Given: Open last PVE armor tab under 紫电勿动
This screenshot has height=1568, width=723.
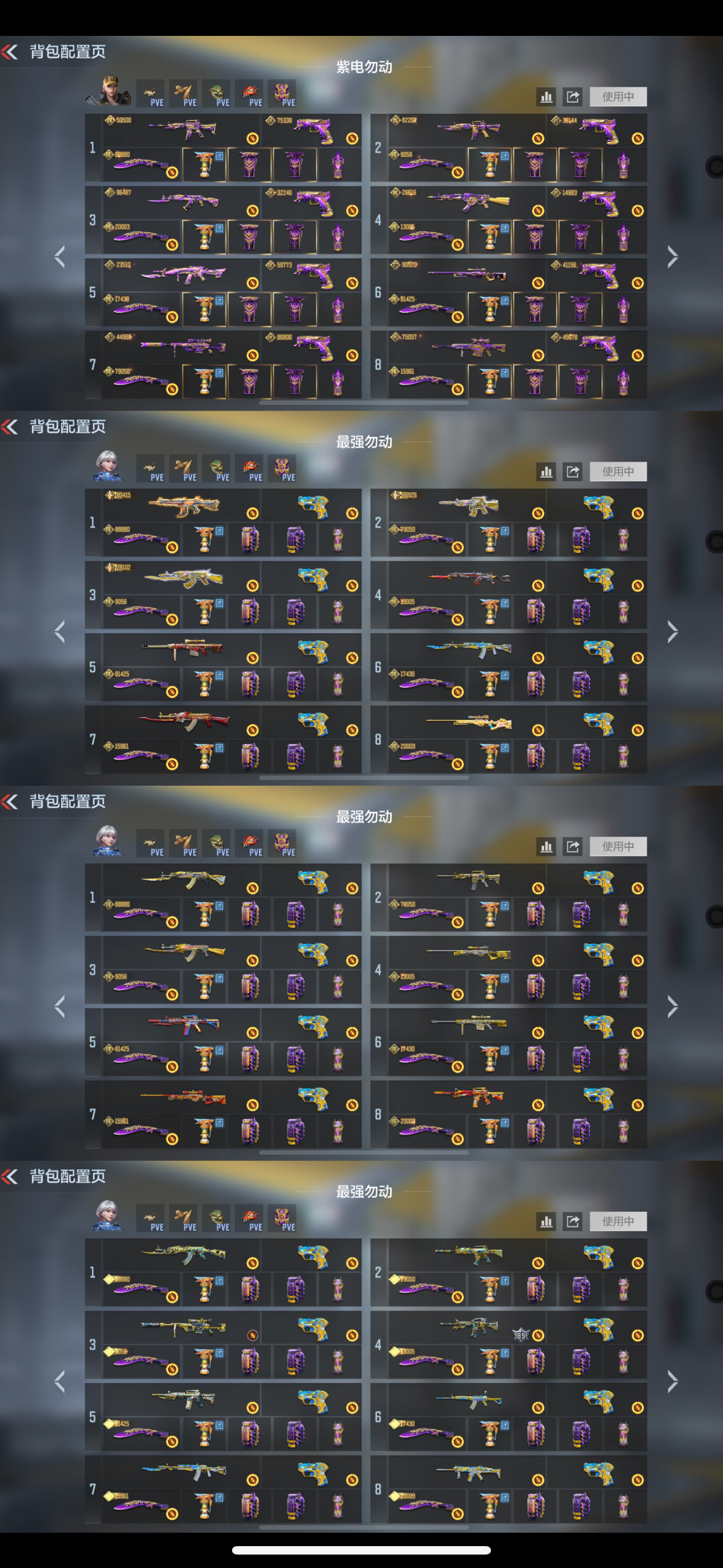Looking at the screenshot, I should click(x=282, y=94).
